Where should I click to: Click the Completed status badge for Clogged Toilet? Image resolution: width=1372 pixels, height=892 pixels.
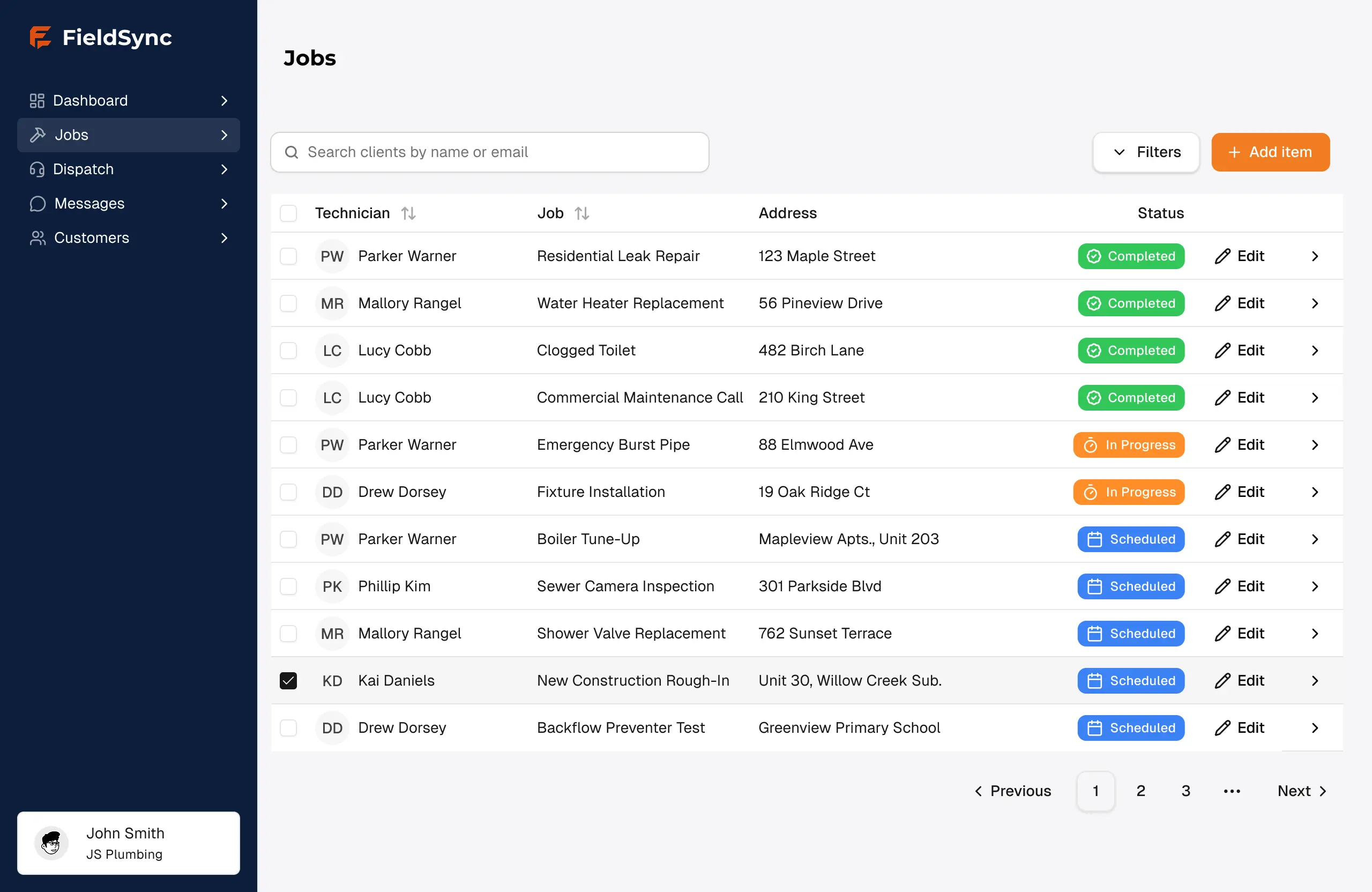click(x=1131, y=350)
